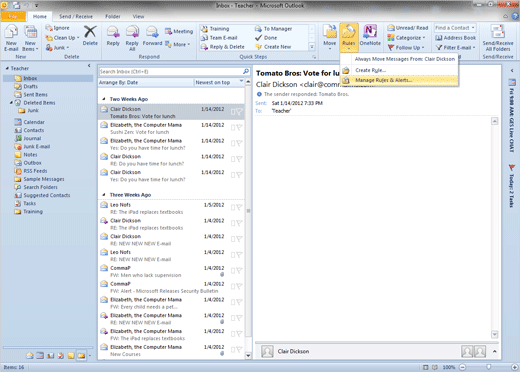This screenshot has width=520, height=372.
Task: Open the Categorize dropdown
Action: (x=406, y=38)
